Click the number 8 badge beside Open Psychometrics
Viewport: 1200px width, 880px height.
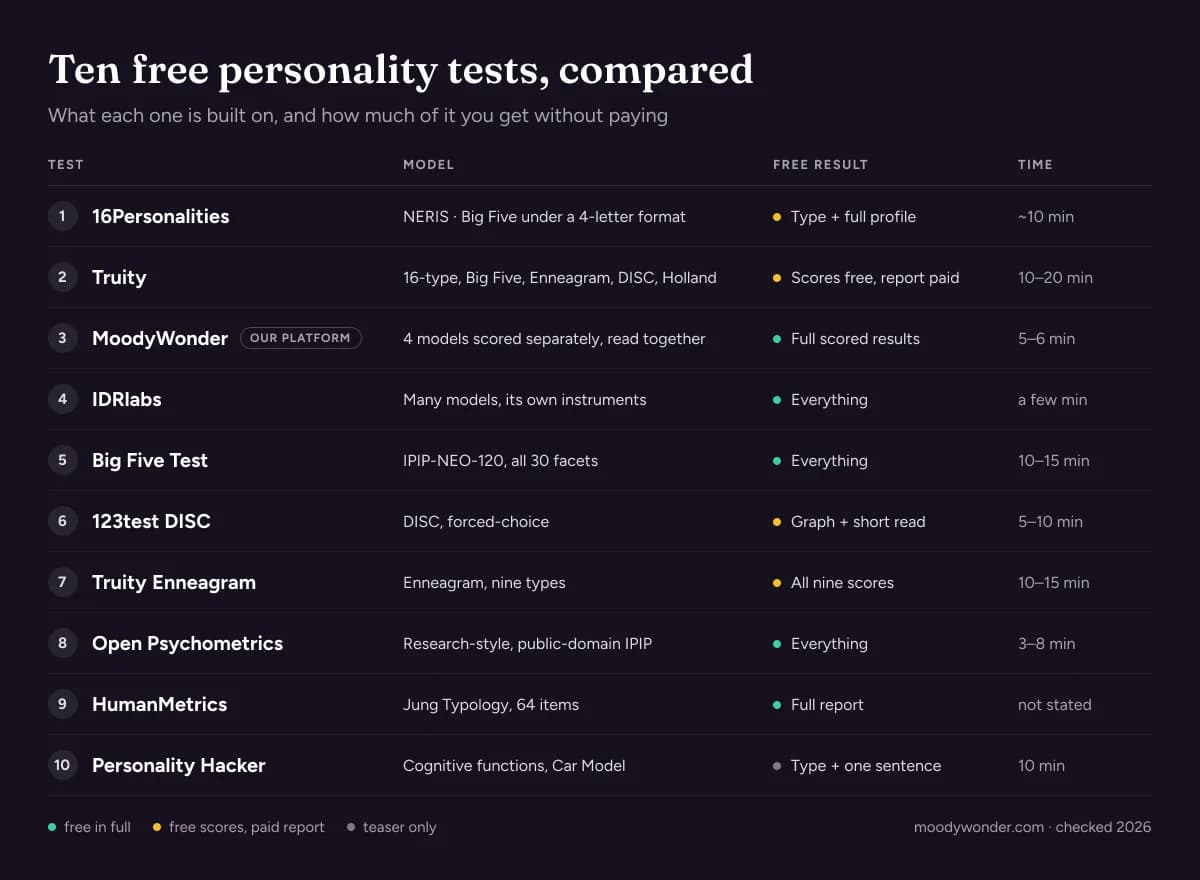click(x=62, y=643)
